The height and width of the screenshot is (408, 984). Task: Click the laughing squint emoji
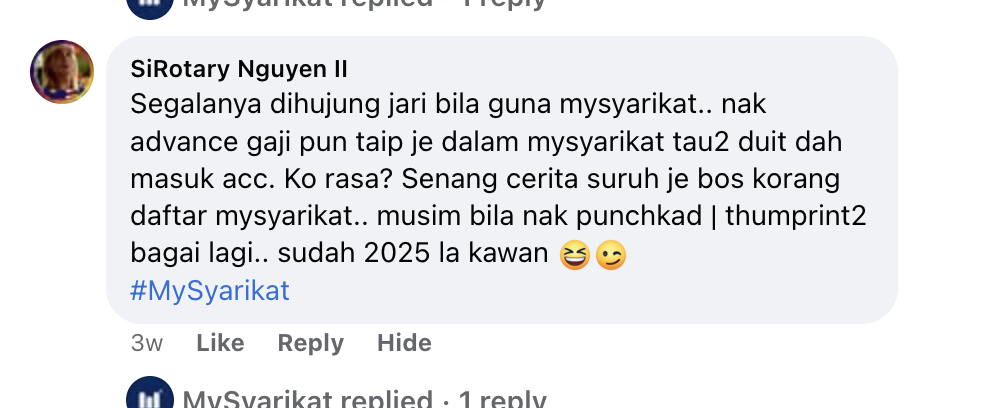tap(575, 255)
